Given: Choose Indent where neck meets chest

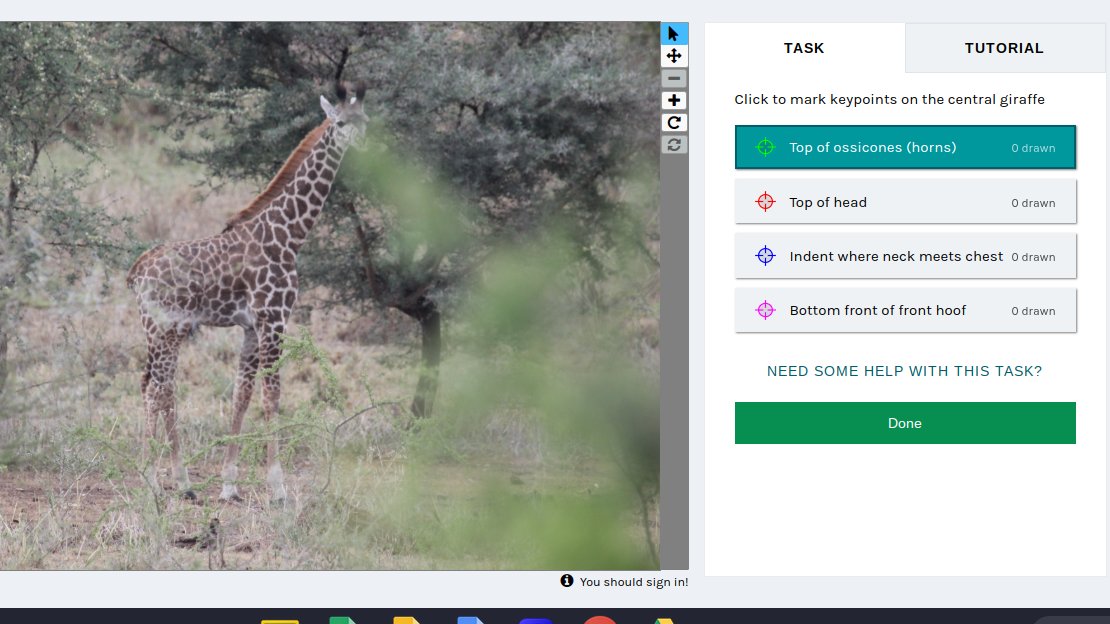Looking at the screenshot, I should click(x=905, y=256).
